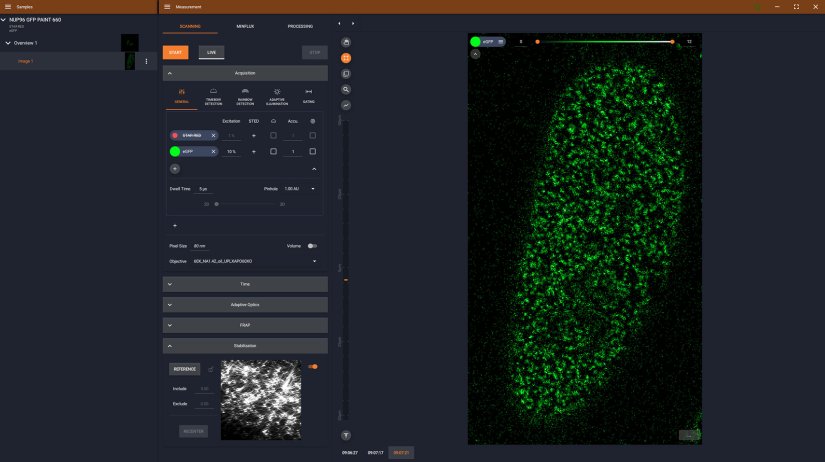Select the GATING tab
The width and height of the screenshot is (825, 462).
click(309, 96)
